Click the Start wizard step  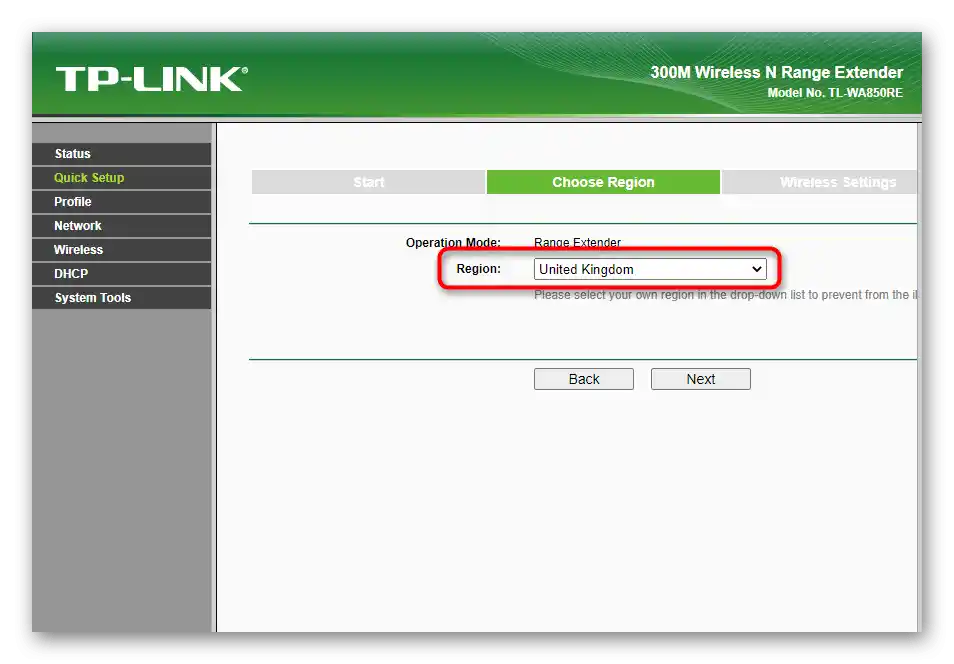[369, 182]
